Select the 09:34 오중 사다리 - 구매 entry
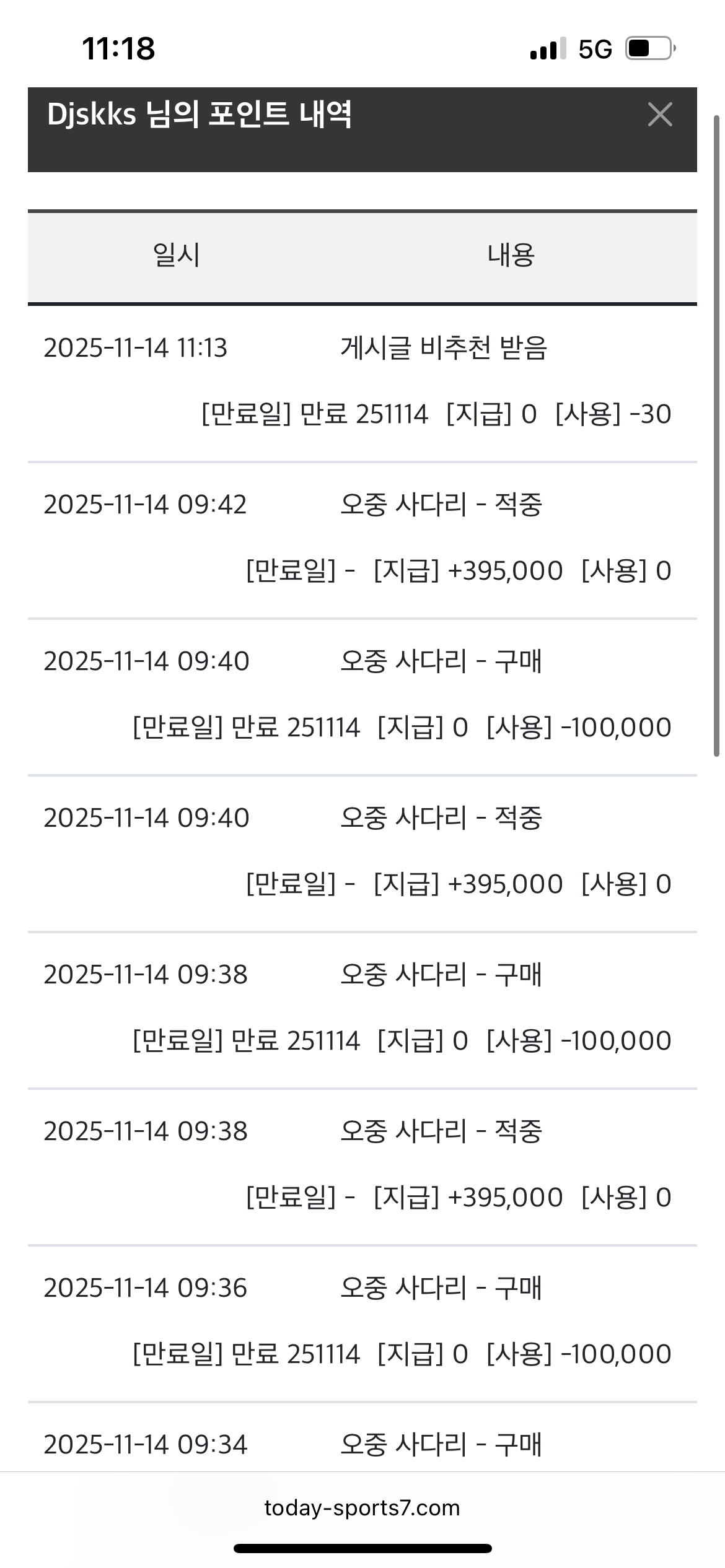Image resolution: width=725 pixels, height=1568 pixels. [x=441, y=1445]
